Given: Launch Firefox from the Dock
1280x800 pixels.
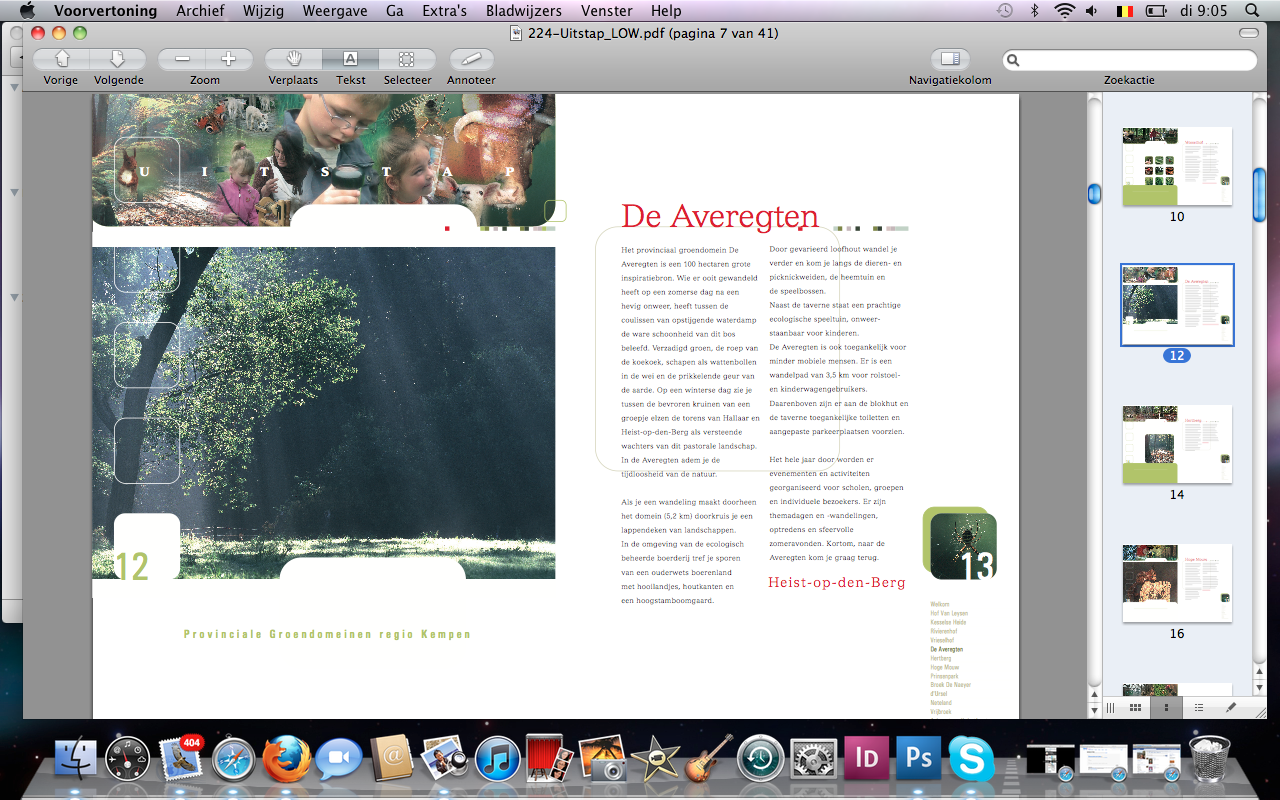Looking at the screenshot, I should (x=287, y=760).
